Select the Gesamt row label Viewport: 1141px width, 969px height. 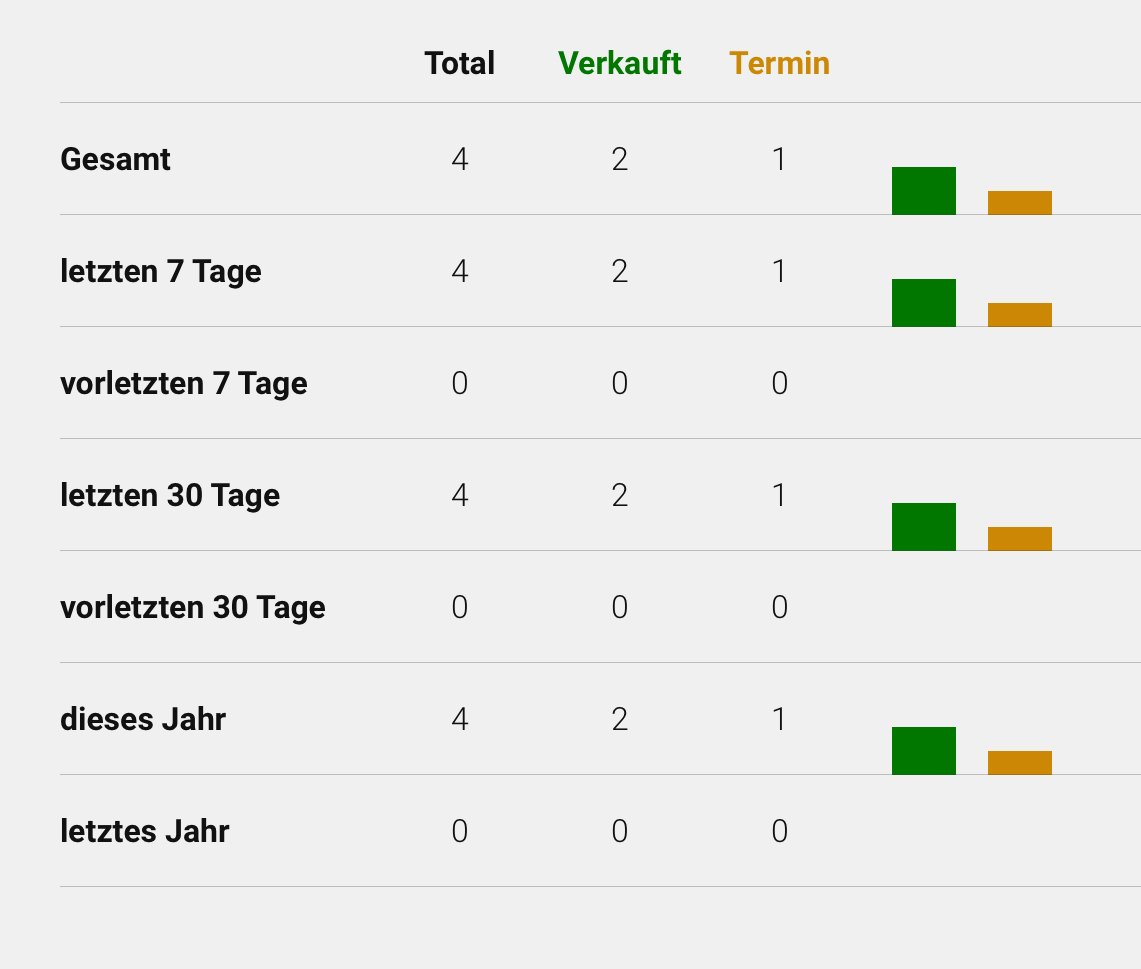pyautogui.click(x=115, y=159)
